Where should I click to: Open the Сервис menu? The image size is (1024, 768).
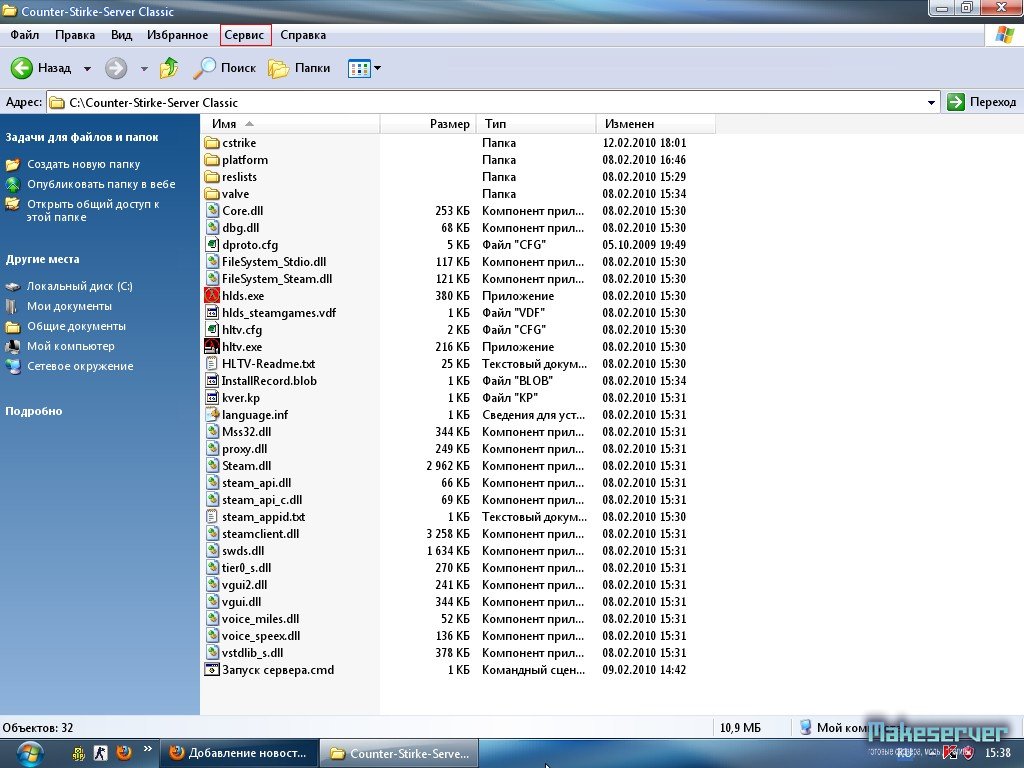(x=245, y=35)
